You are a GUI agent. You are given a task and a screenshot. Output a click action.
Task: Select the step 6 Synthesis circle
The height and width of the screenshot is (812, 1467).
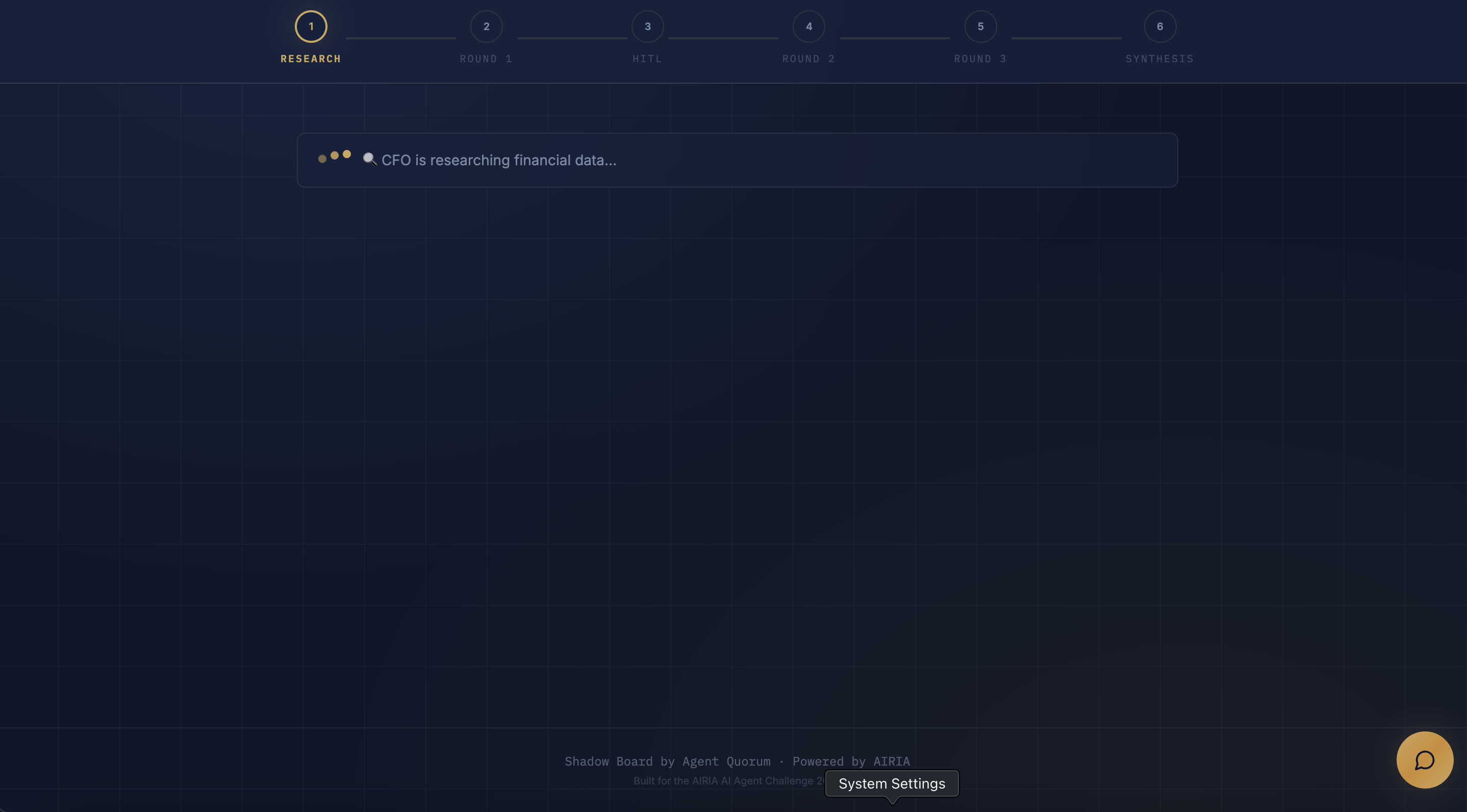click(1159, 27)
